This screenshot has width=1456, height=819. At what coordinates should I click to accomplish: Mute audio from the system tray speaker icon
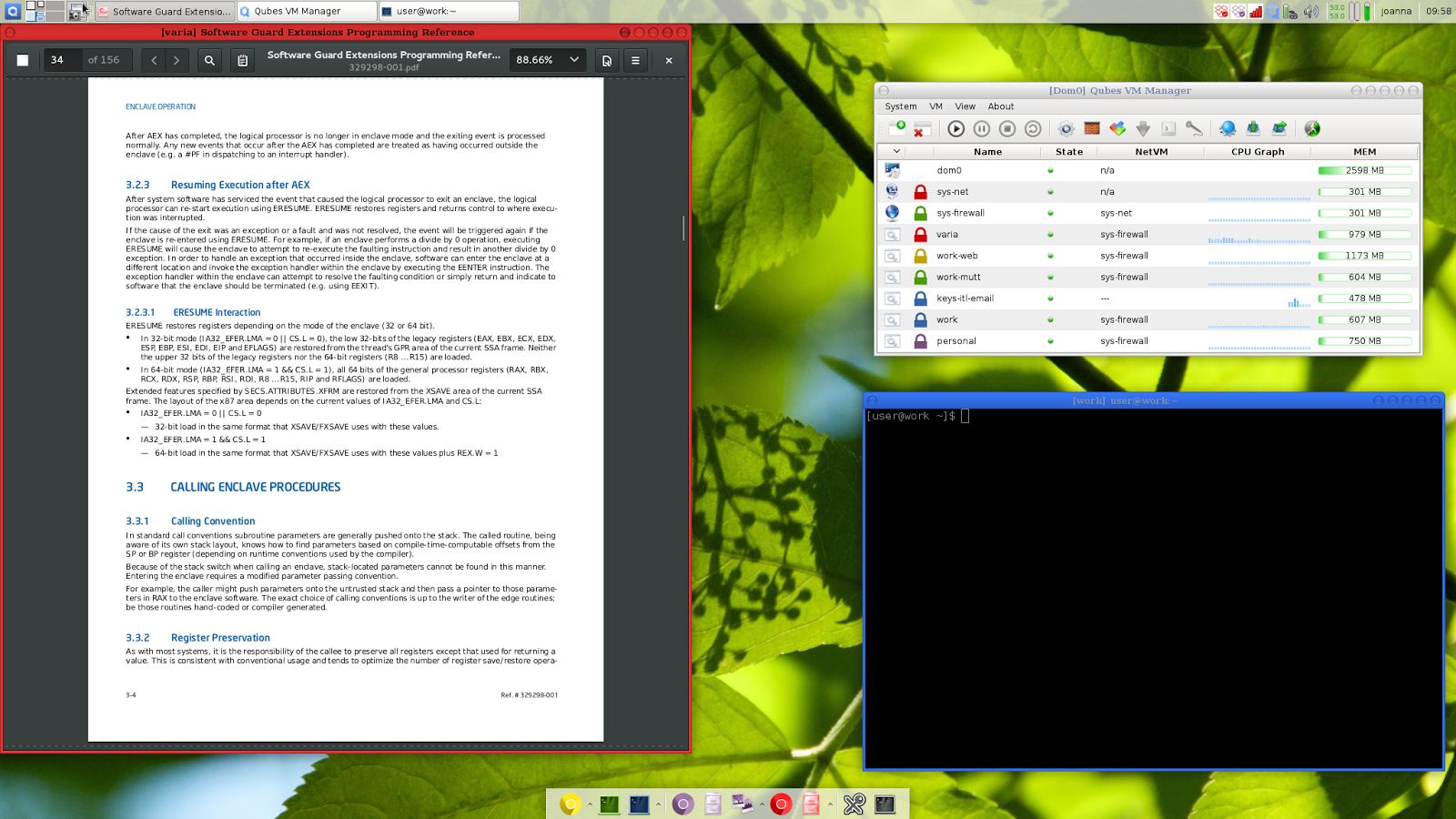click(1309, 11)
